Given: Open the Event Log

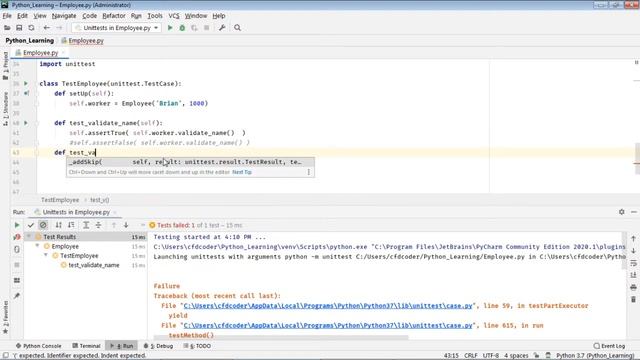Looking at the screenshot, I should click(x=610, y=346).
